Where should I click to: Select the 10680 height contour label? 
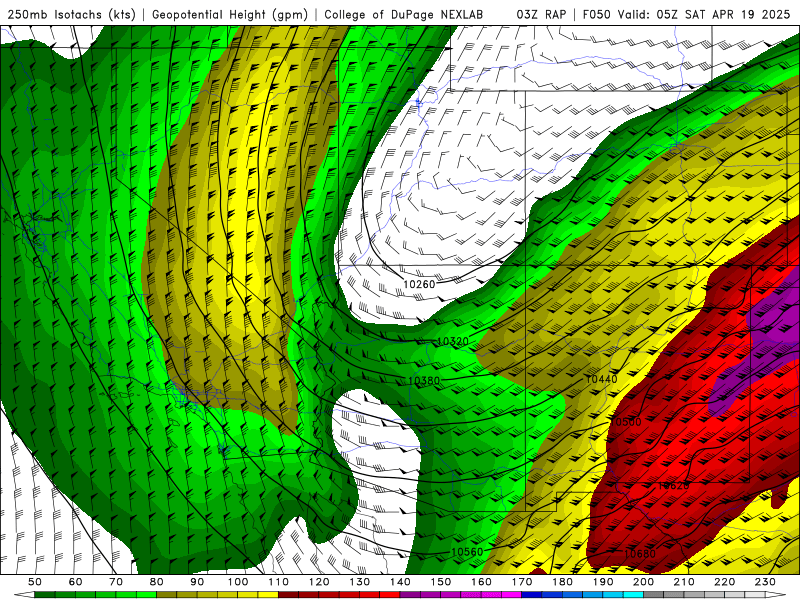[x=639, y=554]
